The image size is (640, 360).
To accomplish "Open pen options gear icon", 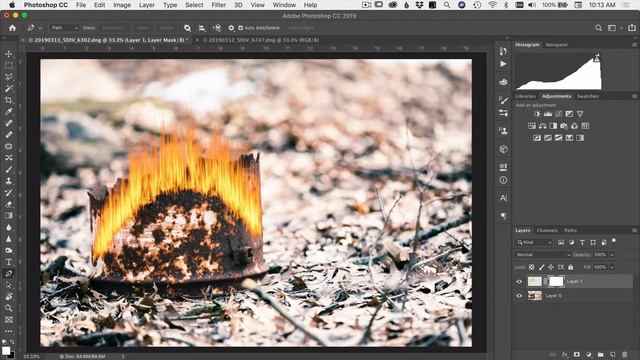I will [231, 28].
